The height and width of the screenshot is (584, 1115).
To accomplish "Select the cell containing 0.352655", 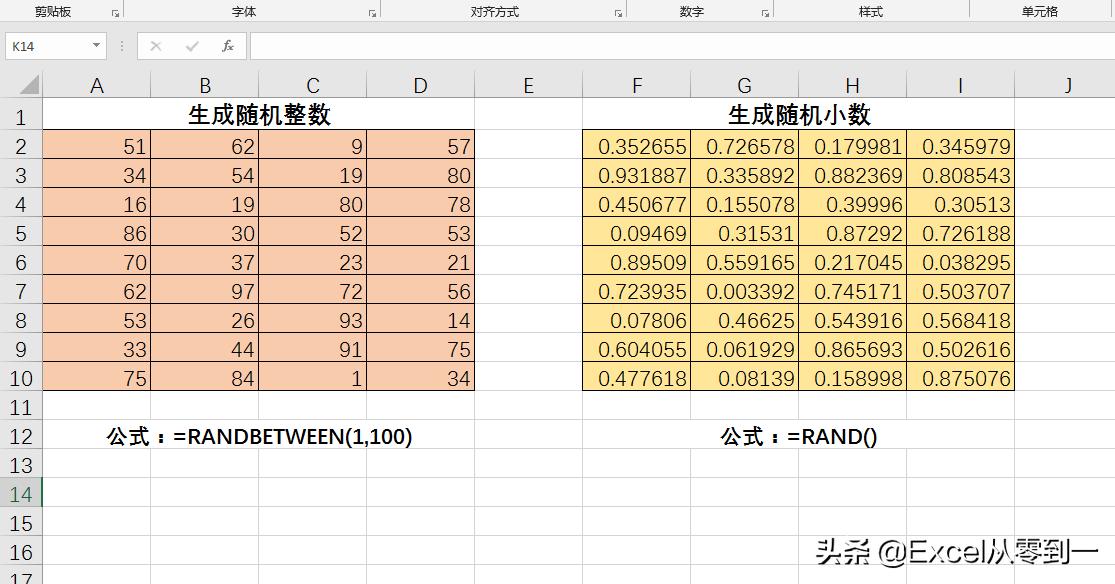I will [x=637, y=145].
